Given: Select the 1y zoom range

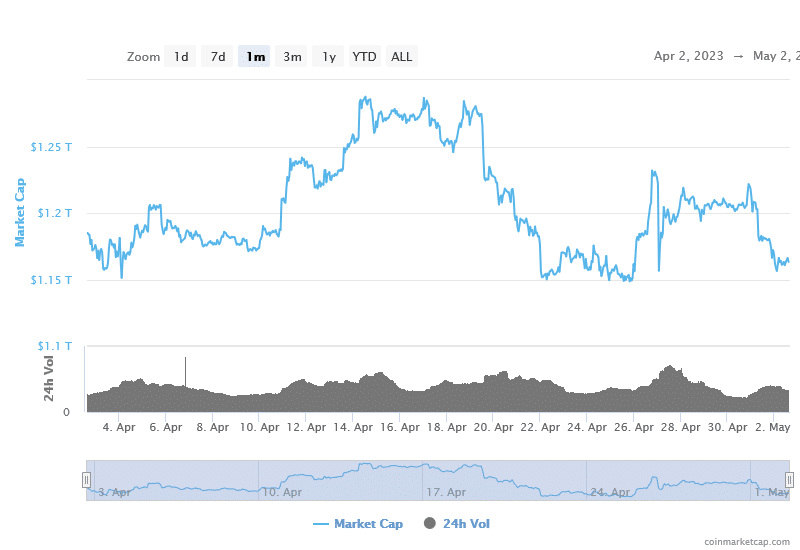Looking at the screenshot, I should pyautogui.click(x=328, y=57).
